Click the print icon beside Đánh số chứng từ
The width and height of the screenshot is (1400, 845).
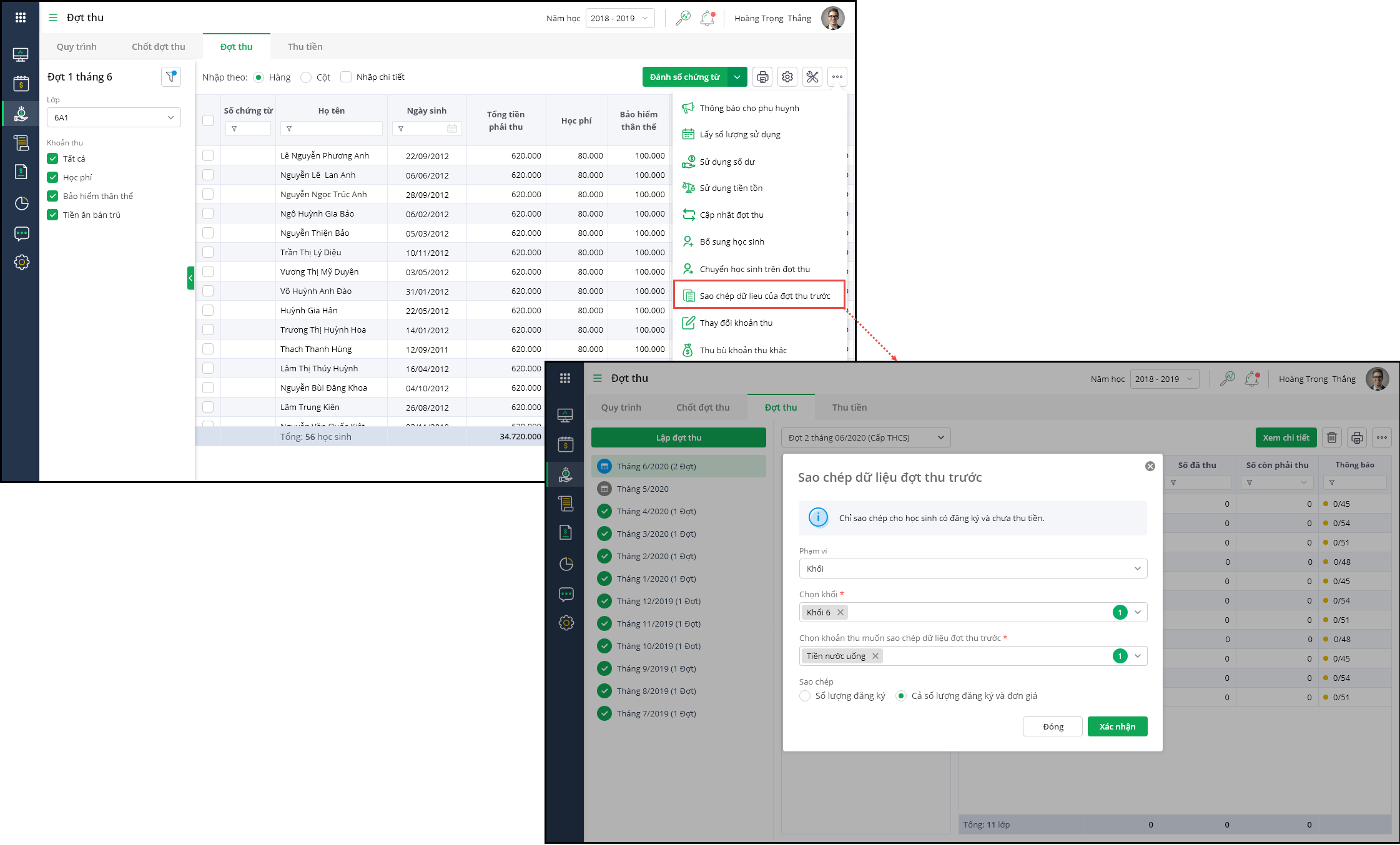click(762, 77)
